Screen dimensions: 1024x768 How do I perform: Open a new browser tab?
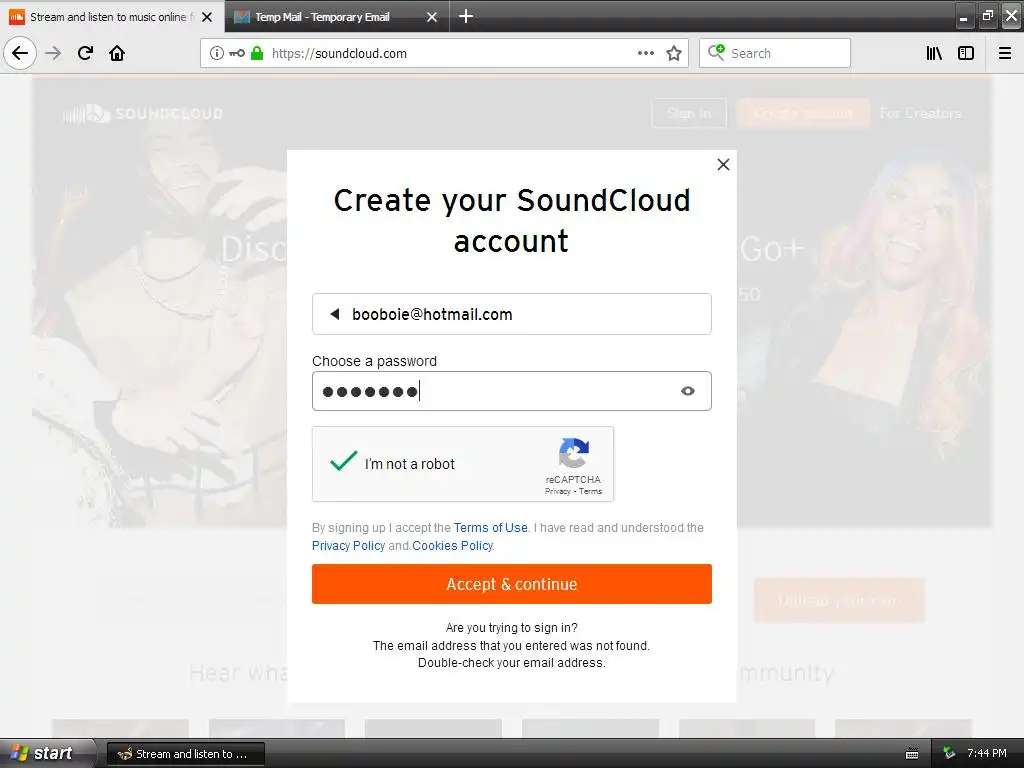(x=466, y=16)
